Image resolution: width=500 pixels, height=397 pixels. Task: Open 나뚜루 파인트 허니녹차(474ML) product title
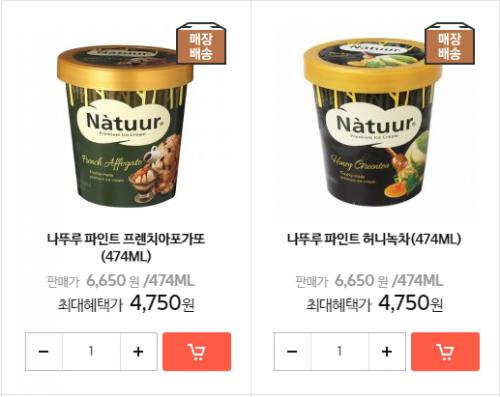click(x=374, y=239)
